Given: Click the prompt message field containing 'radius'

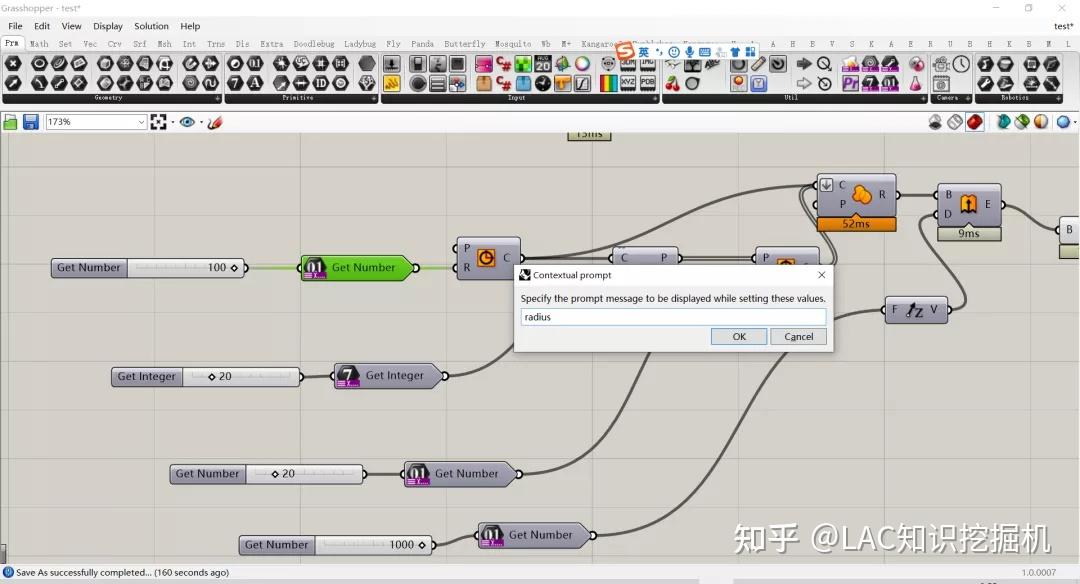Looking at the screenshot, I should 673,317.
